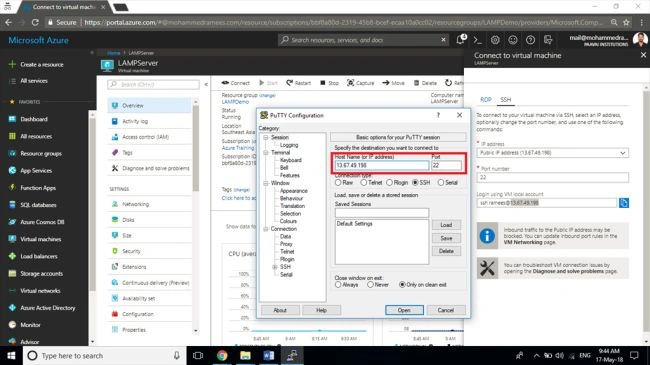650x365 pixels.
Task: Open Networking in VM menu
Action: tap(150, 204)
